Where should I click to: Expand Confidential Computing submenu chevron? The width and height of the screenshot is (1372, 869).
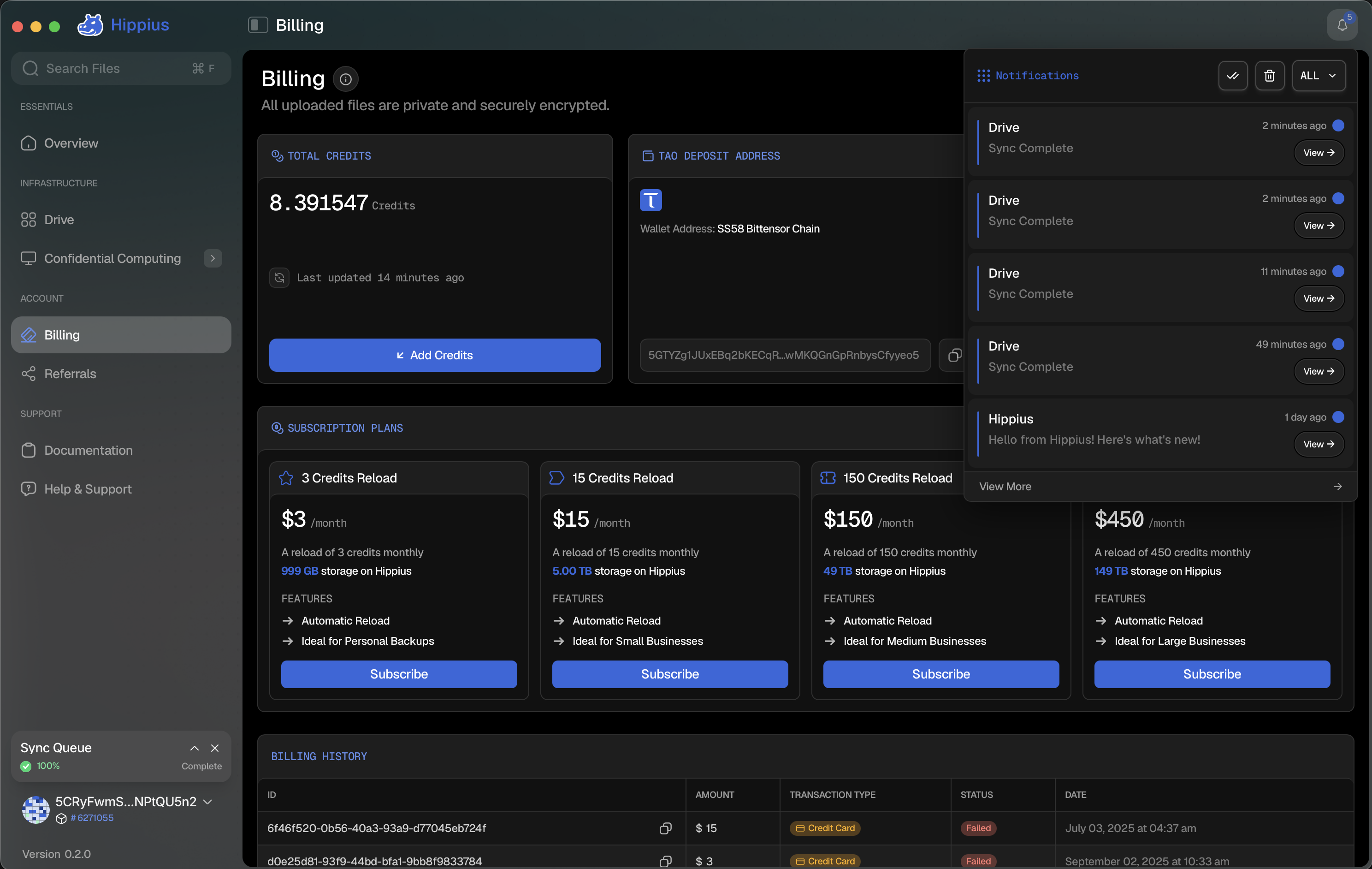coord(213,258)
